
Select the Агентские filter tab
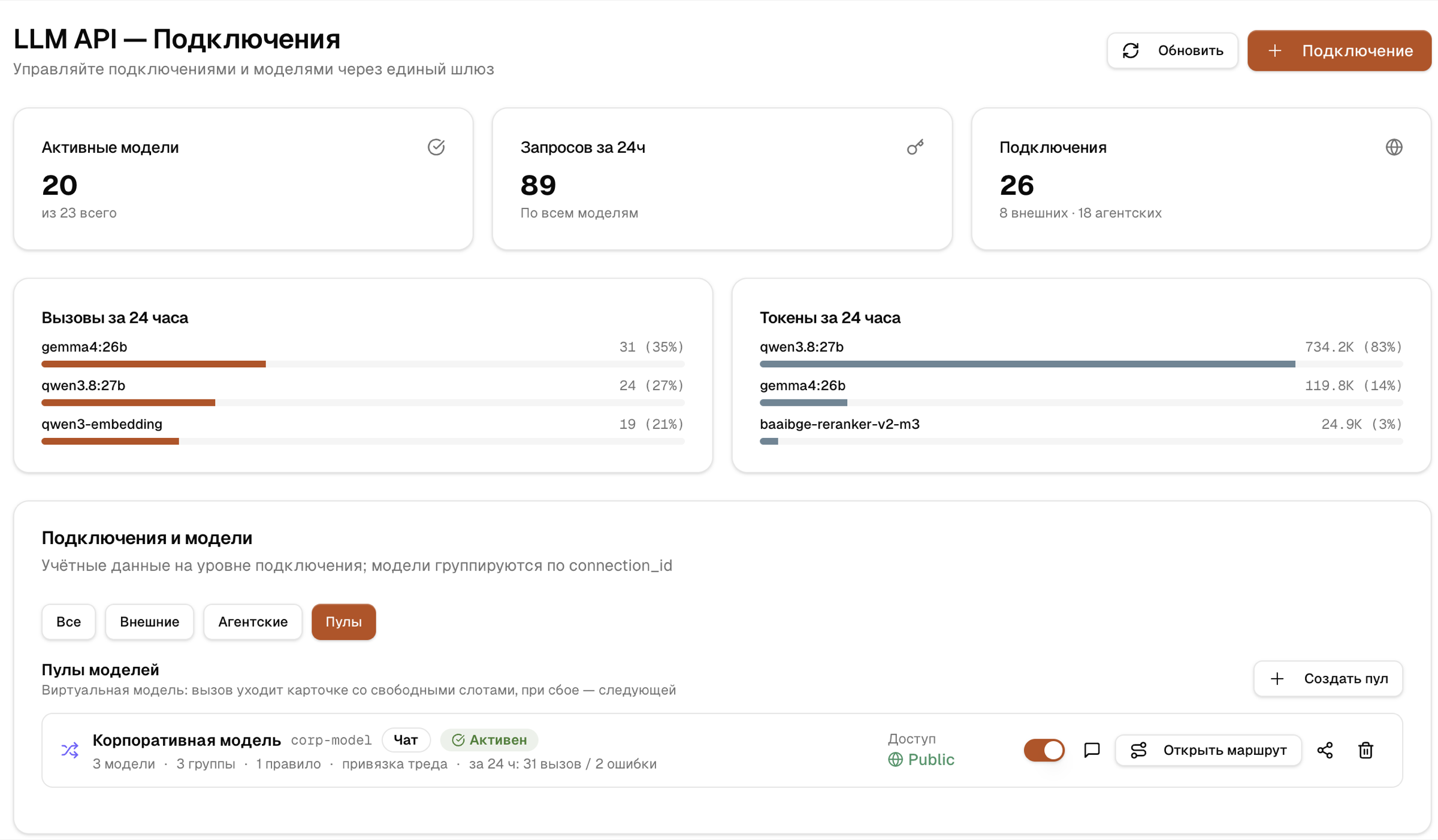pos(253,622)
